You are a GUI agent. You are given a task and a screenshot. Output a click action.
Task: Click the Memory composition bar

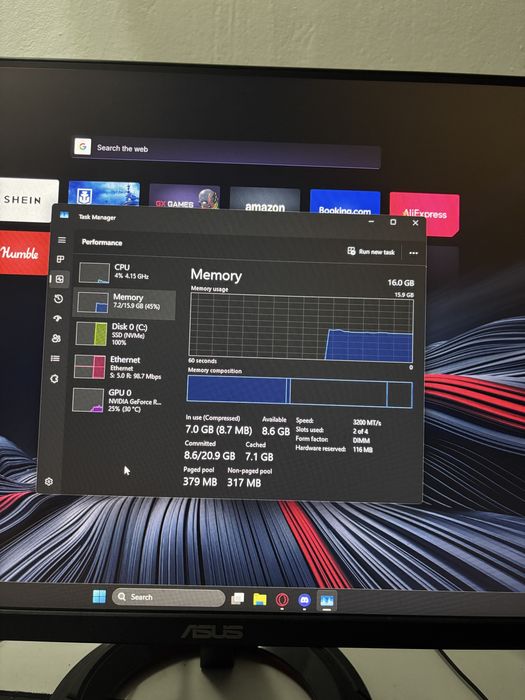click(x=300, y=391)
